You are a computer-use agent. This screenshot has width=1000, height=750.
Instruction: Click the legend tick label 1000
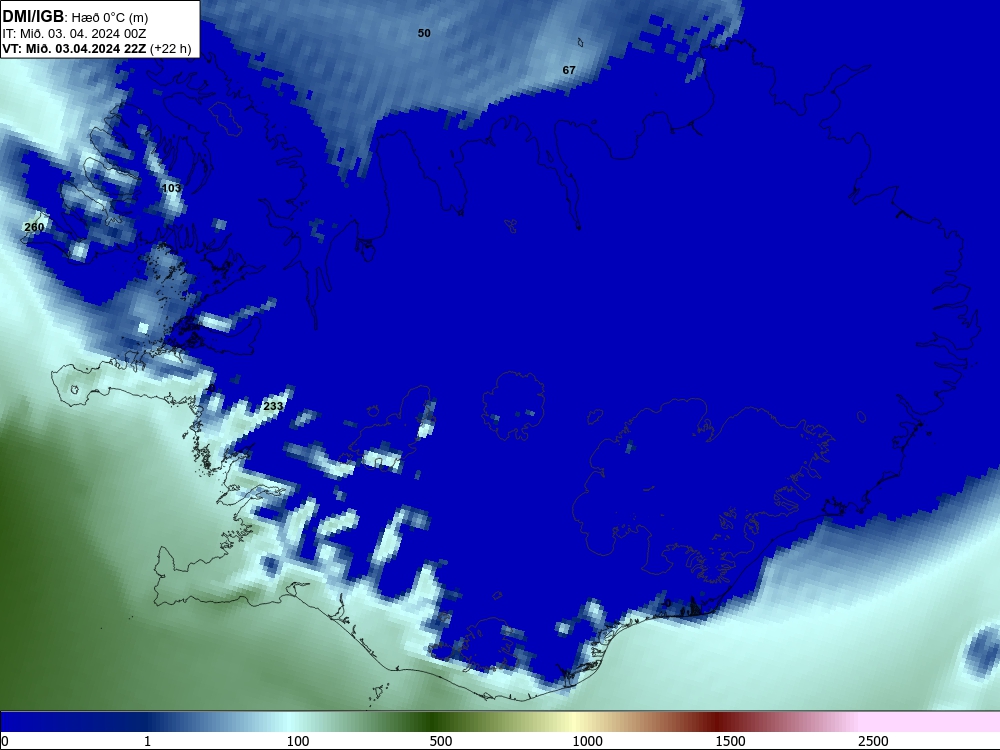click(x=587, y=741)
